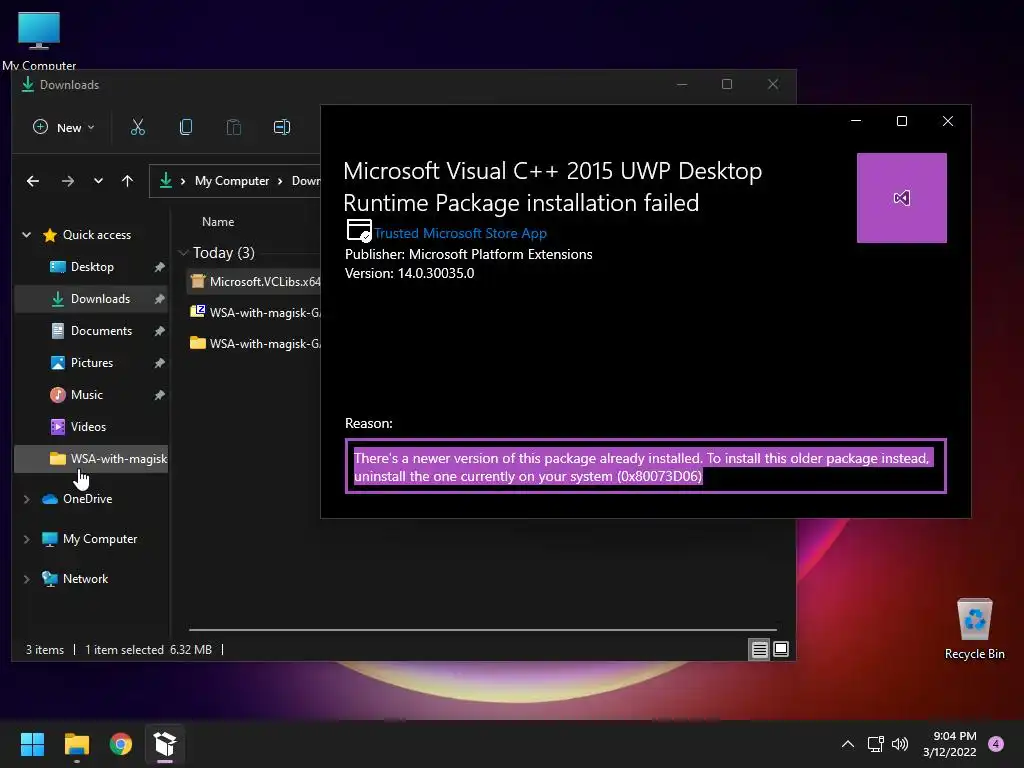Go back with the left arrow
This screenshot has width=1024, height=768.
tap(33, 181)
